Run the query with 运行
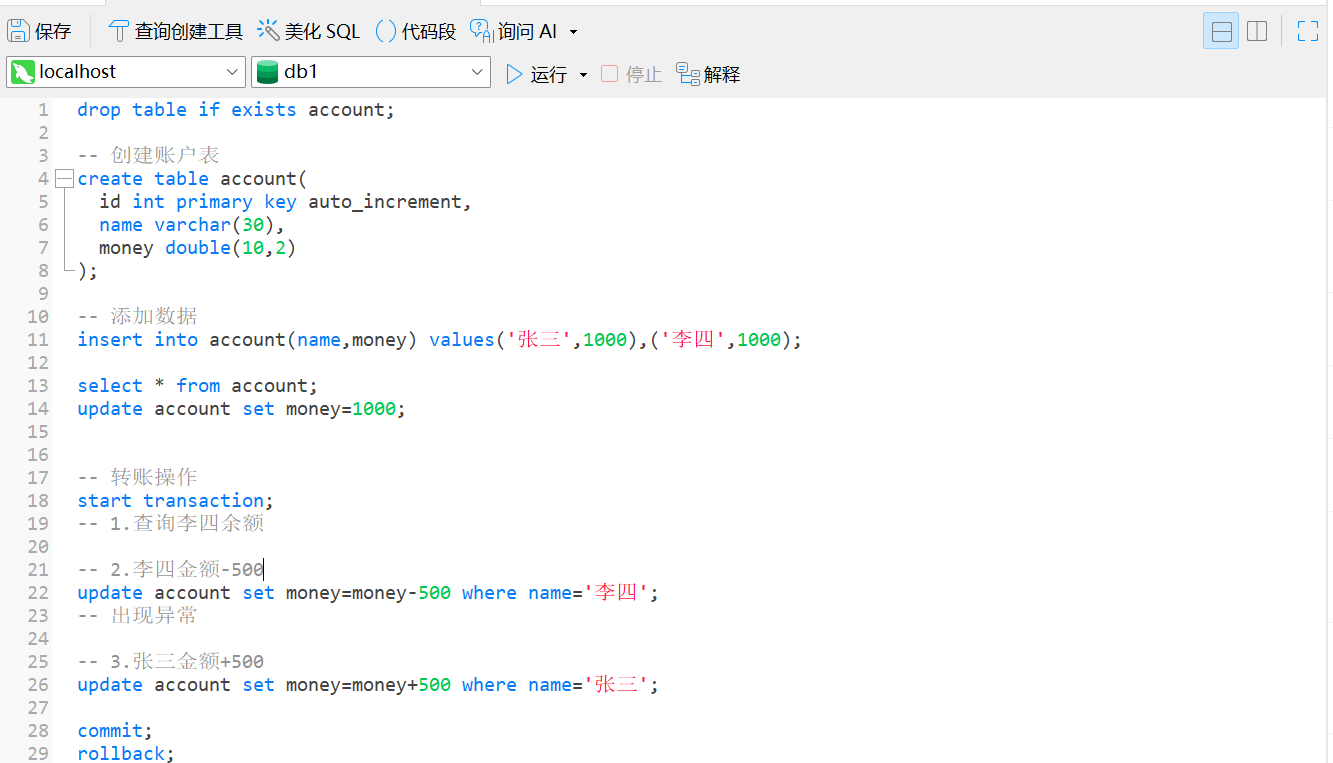This screenshot has height=763, width=1333. (x=536, y=74)
